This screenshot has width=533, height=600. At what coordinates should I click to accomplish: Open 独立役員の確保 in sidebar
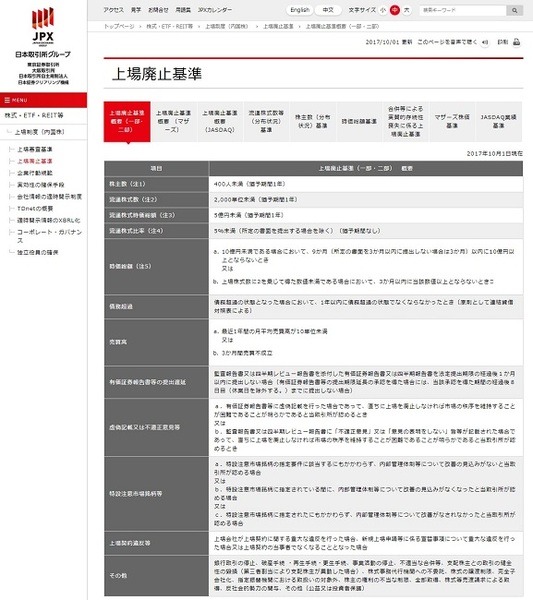pos(37,252)
